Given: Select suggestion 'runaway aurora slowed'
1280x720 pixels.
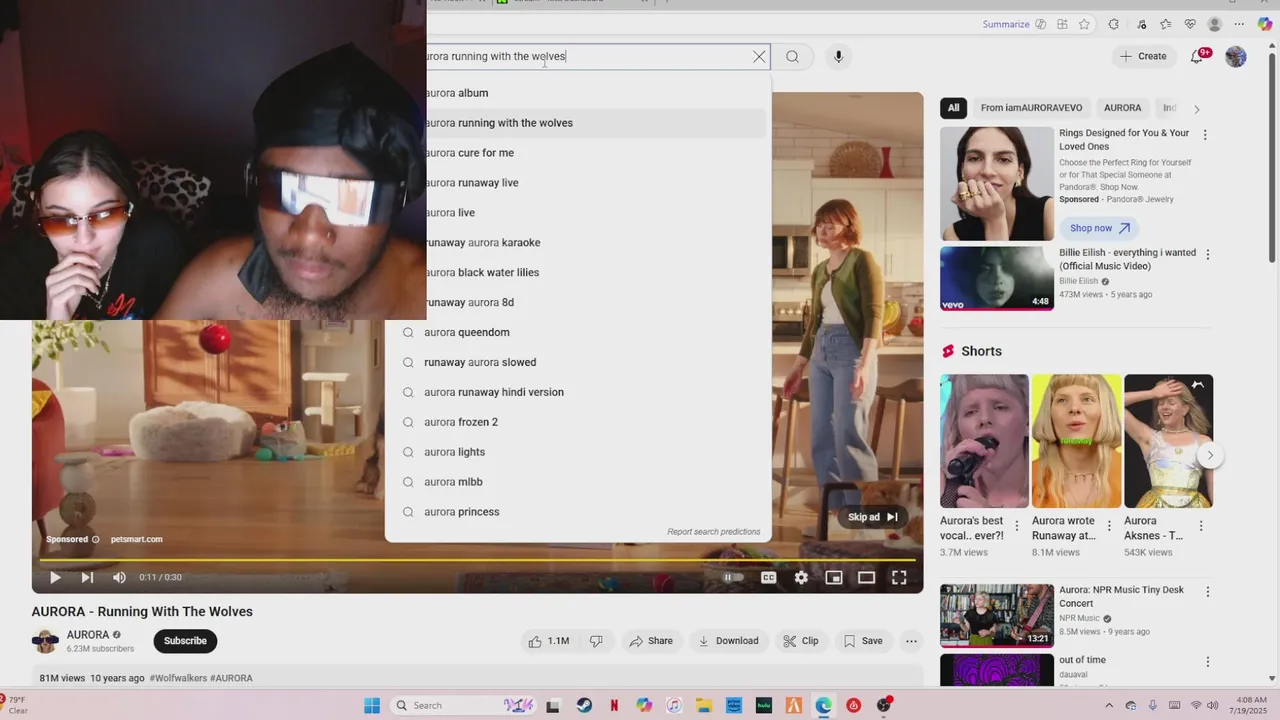Looking at the screenshot, I should tap(578, 362).
